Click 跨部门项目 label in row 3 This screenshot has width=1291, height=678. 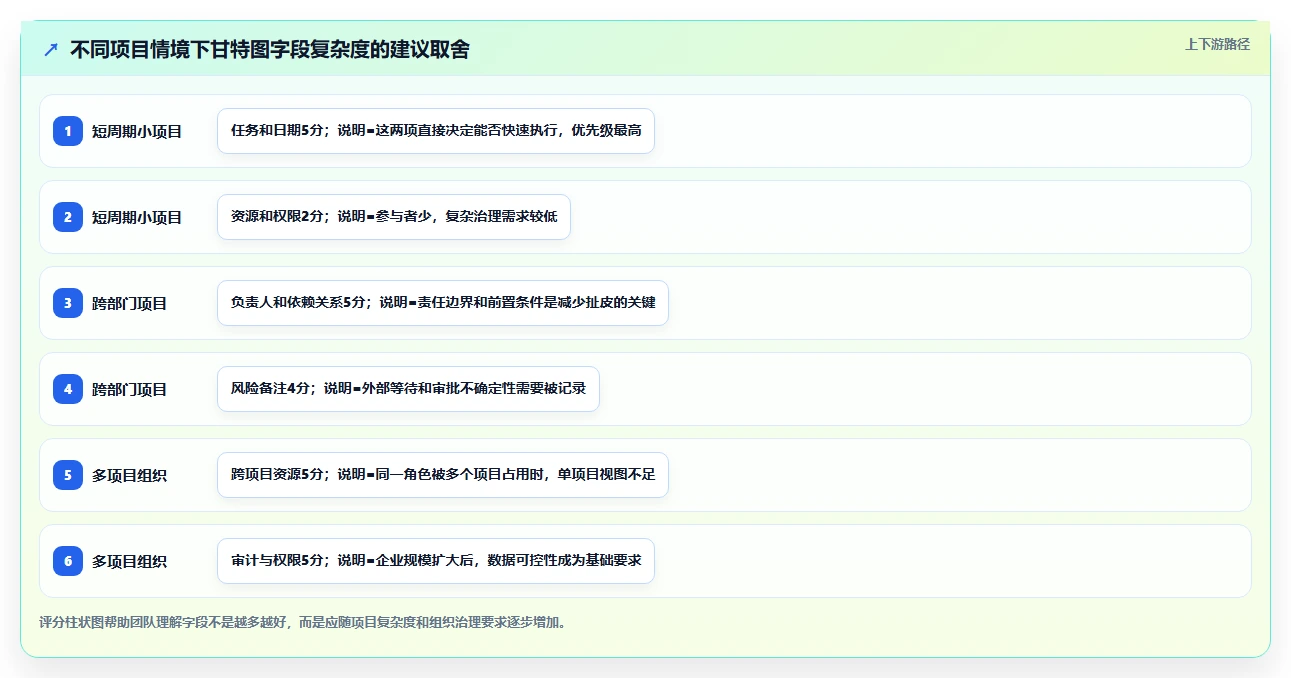[130, 303]
